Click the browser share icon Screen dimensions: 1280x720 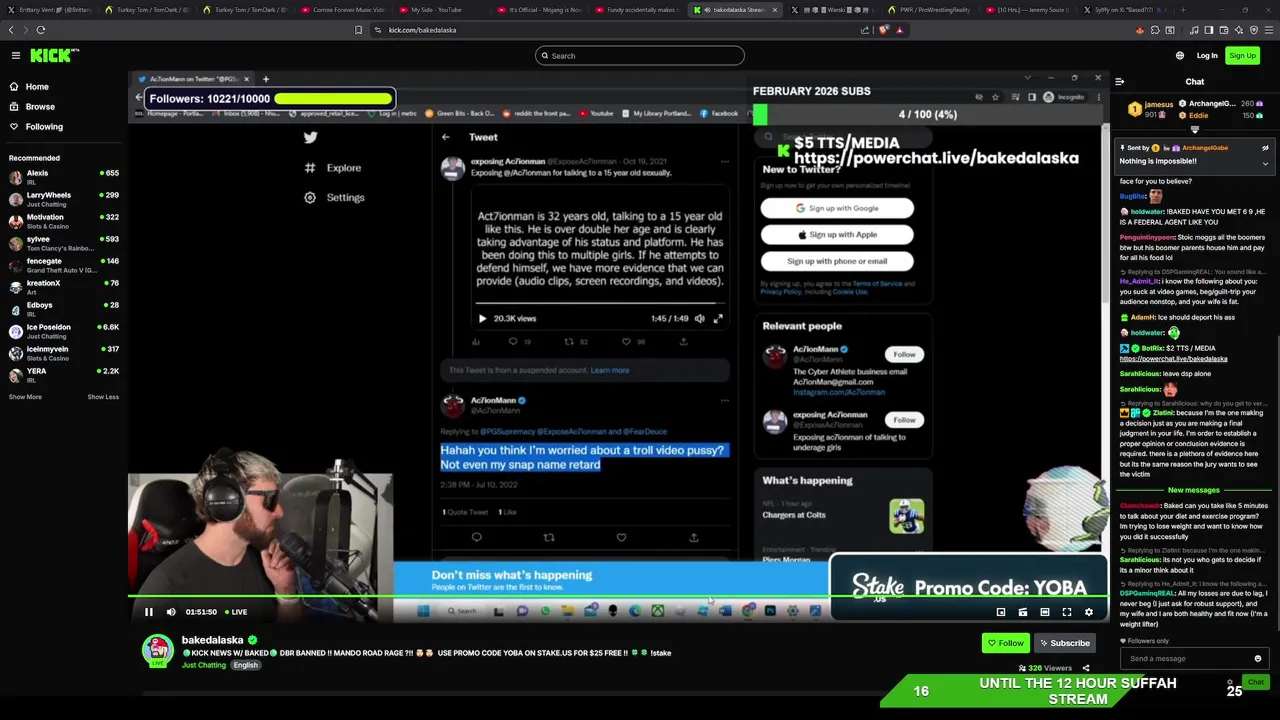(865, 30)
